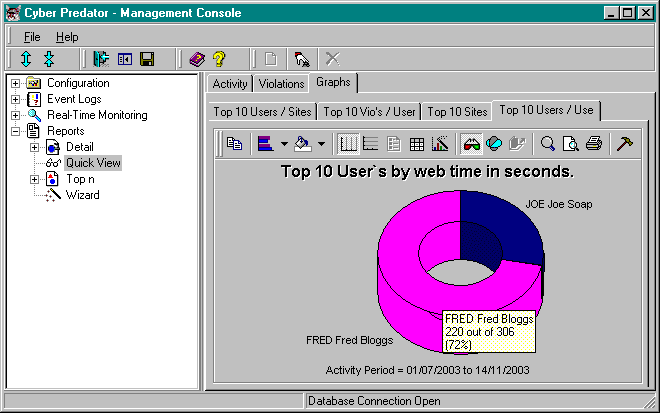Toggle the 3D glasses view button
The image size is (660, 413).
tap(471, 144)
